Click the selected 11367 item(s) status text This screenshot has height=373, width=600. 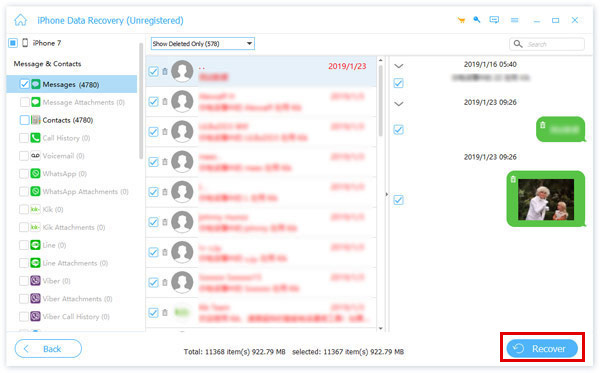tap(348, 352)
